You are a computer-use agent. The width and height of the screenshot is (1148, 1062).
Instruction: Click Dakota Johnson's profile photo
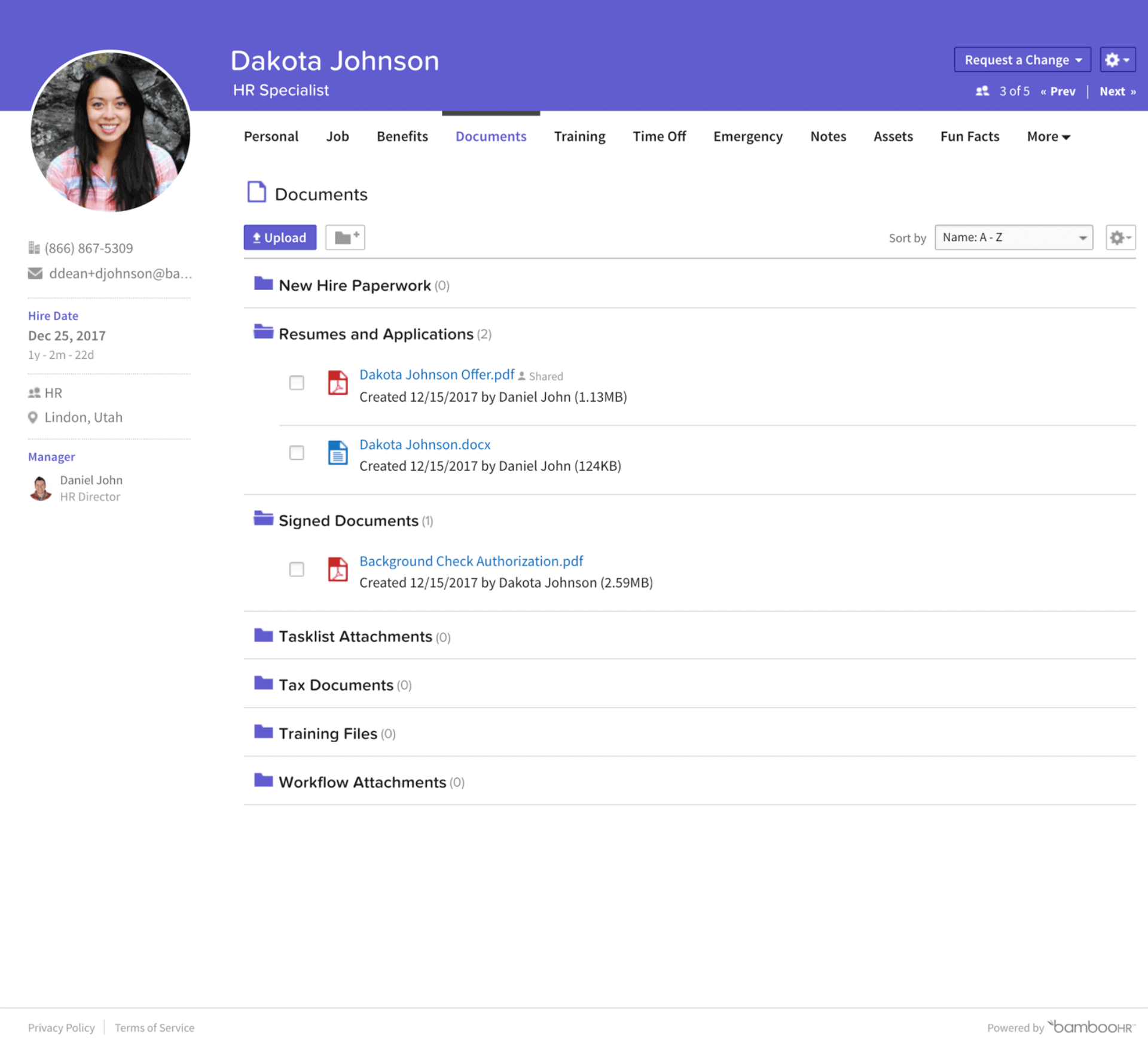[111, 131]
